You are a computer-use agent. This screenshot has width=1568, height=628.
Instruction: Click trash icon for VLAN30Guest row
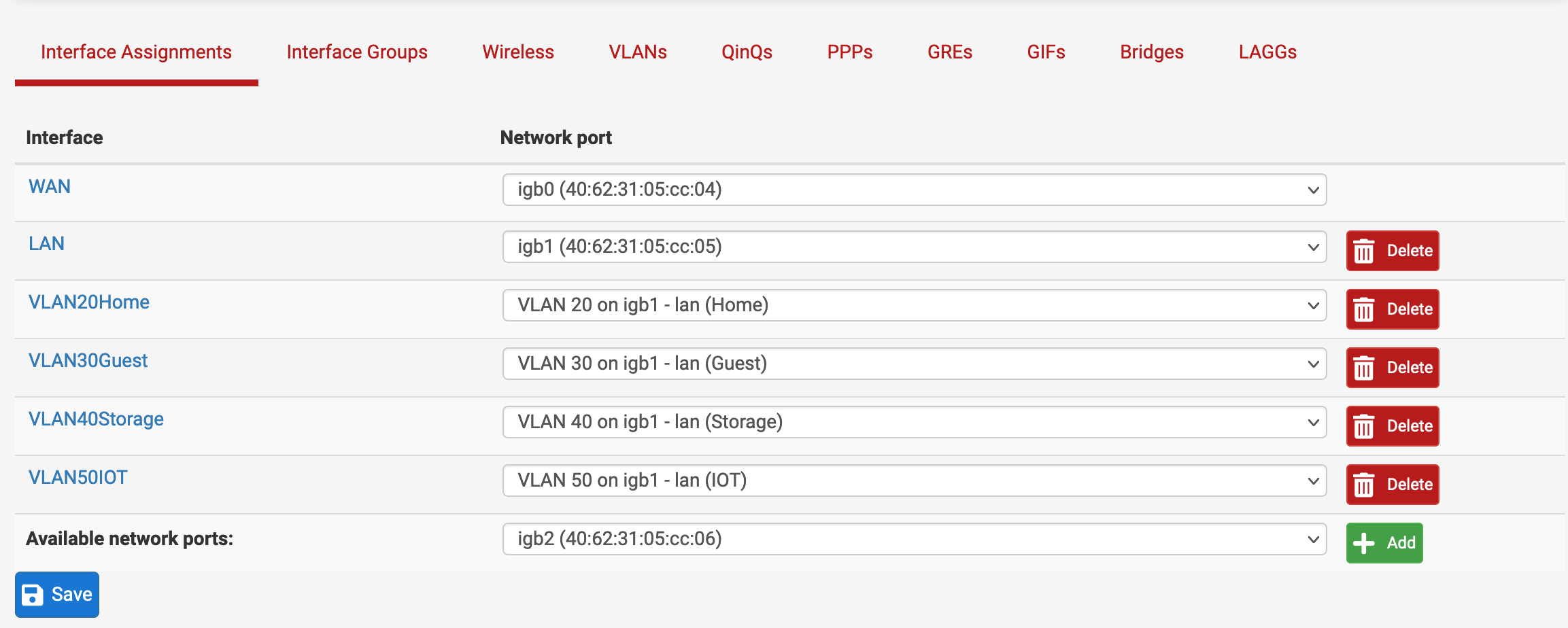(x=1364, y=368)
